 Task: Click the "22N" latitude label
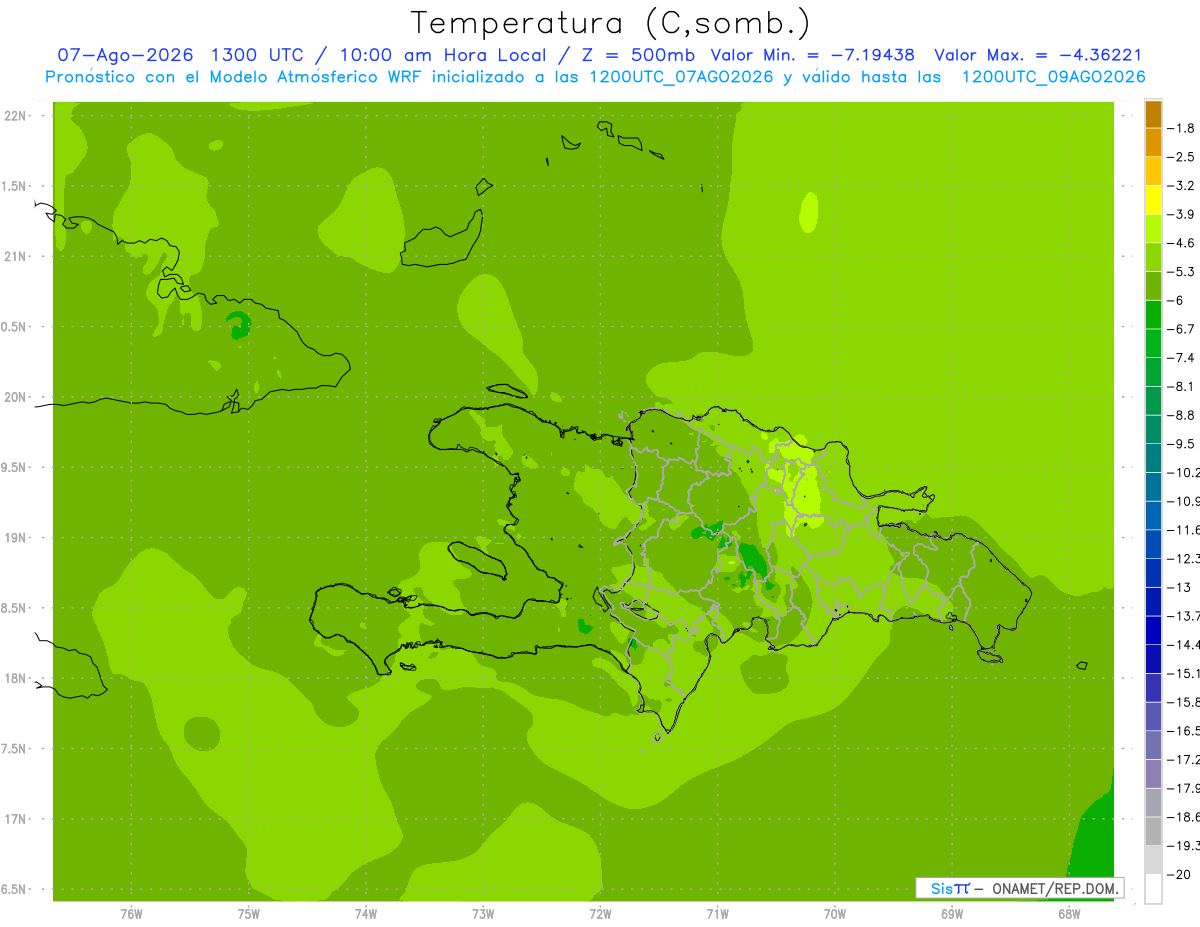pos(15,116)
